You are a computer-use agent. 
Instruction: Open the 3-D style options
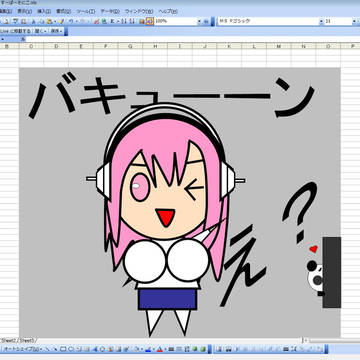point(203,349)
